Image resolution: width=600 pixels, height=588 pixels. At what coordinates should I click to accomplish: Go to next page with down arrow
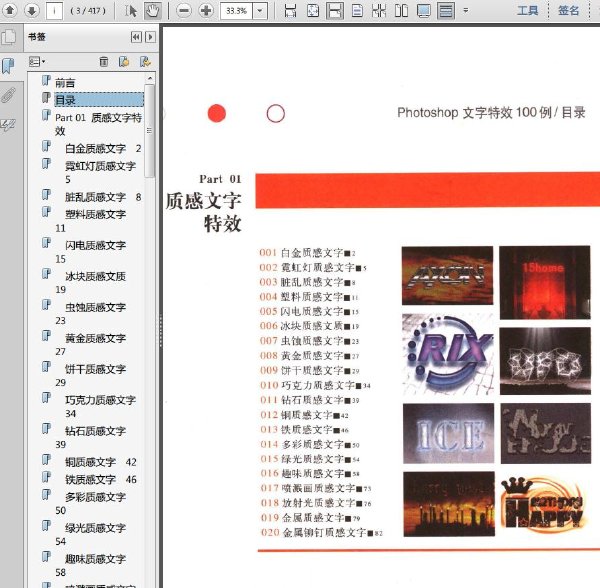(32, 10)
